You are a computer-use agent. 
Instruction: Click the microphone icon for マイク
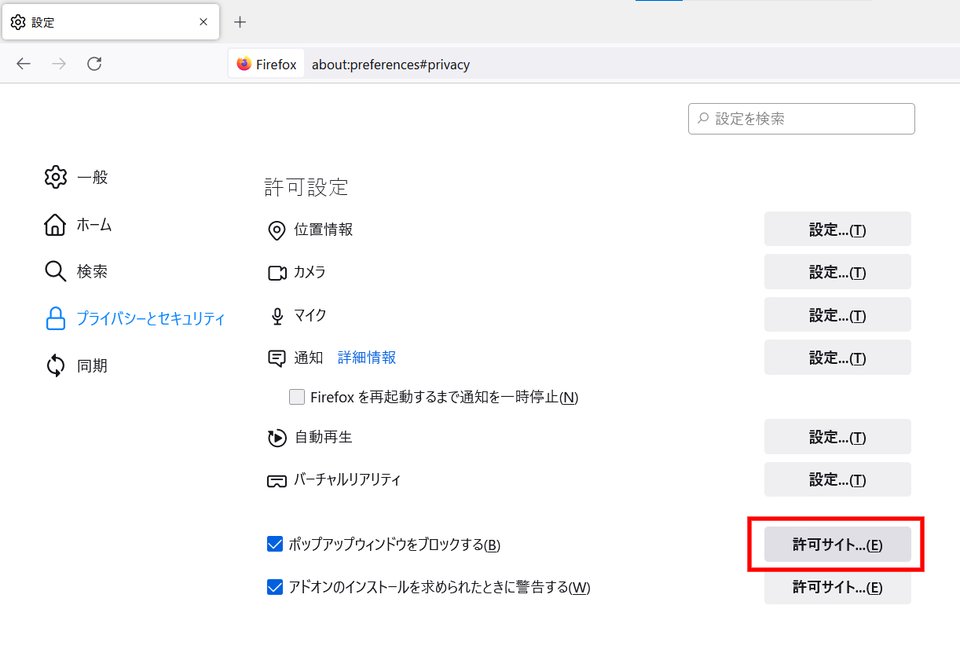click(277, 316)
